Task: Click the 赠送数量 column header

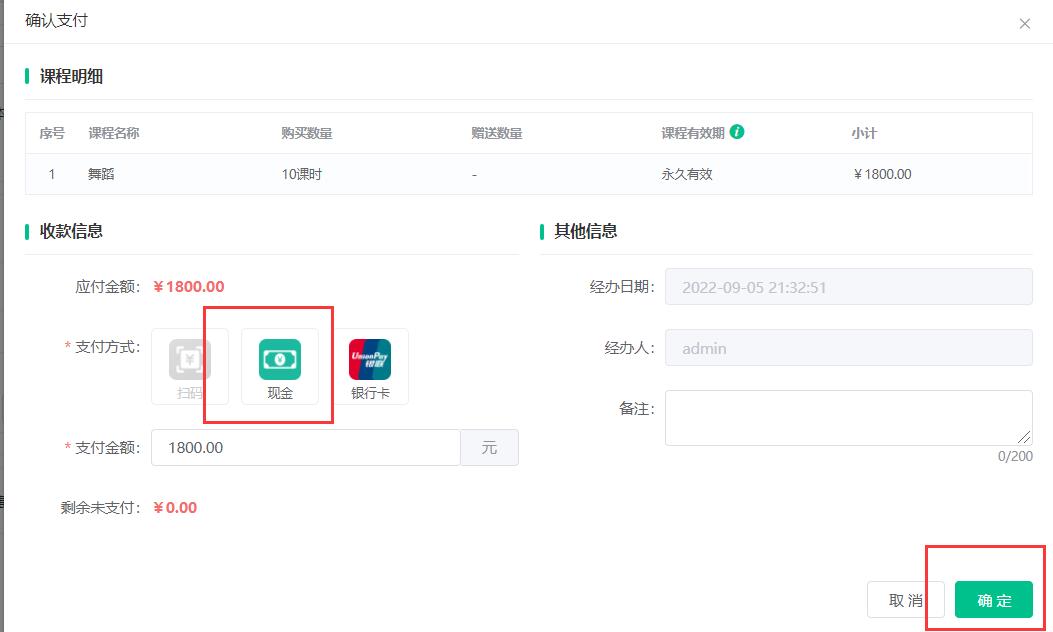Action: point(497,133)
